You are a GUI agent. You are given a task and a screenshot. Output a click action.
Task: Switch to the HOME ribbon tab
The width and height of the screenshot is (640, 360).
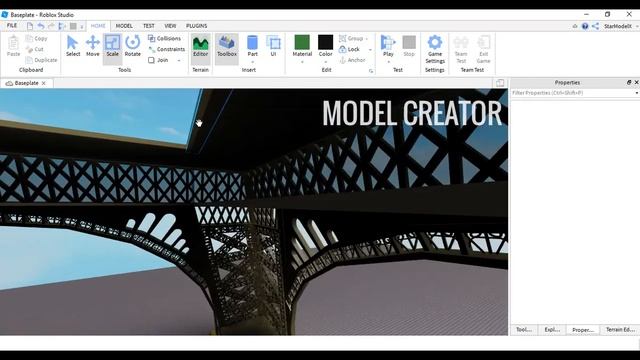pyautogui.click(x=98, y=26)
